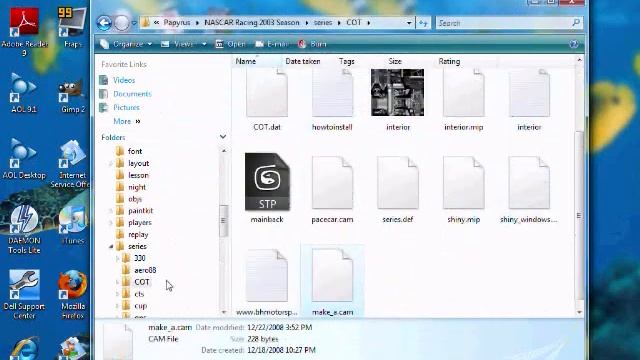Screen dimensions: 640x360
Task: Select the pacecar.cam file icon
Action: [332, 182]
